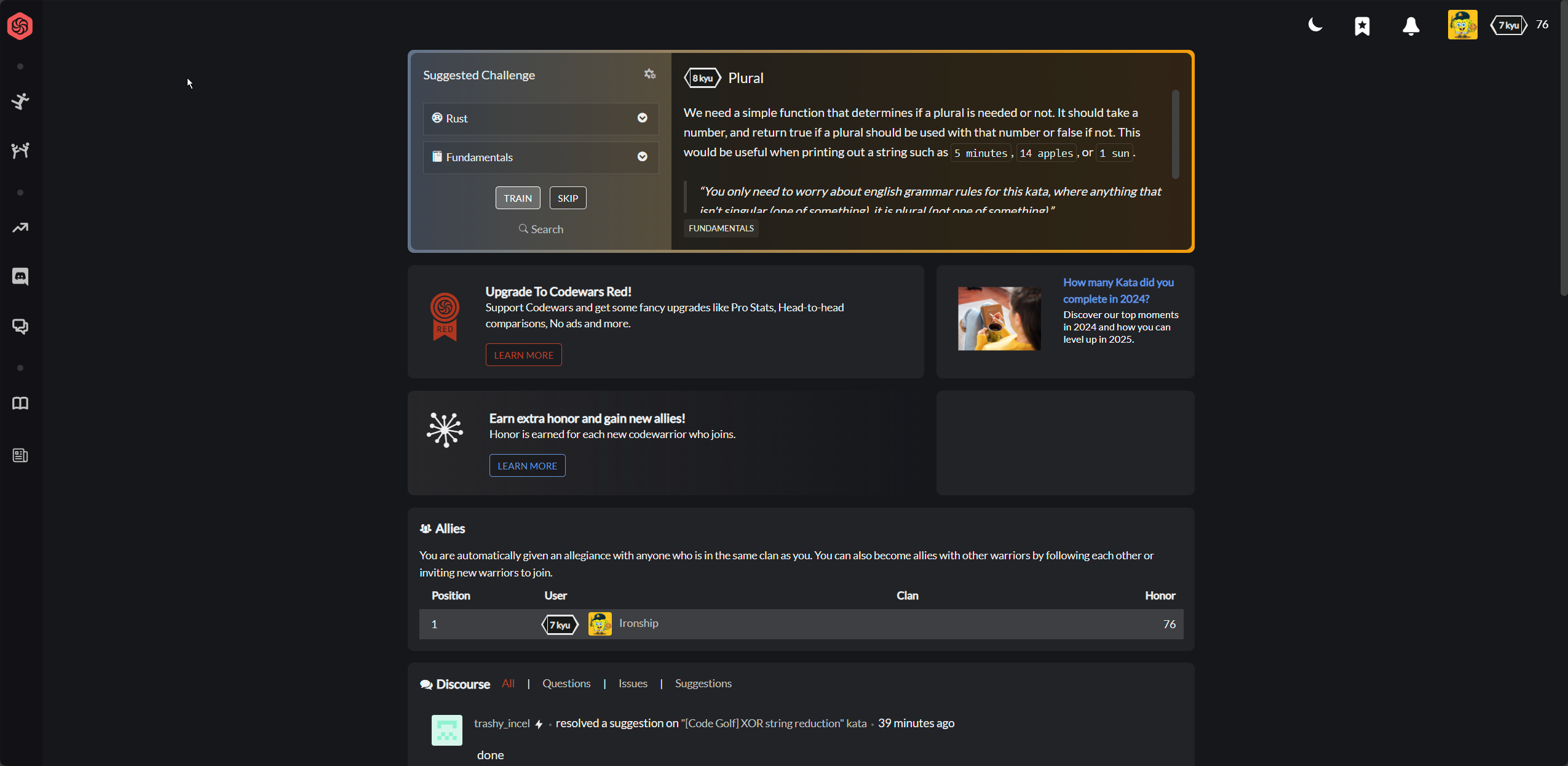Select the Issues tab in Discourse

pos(633,684)
